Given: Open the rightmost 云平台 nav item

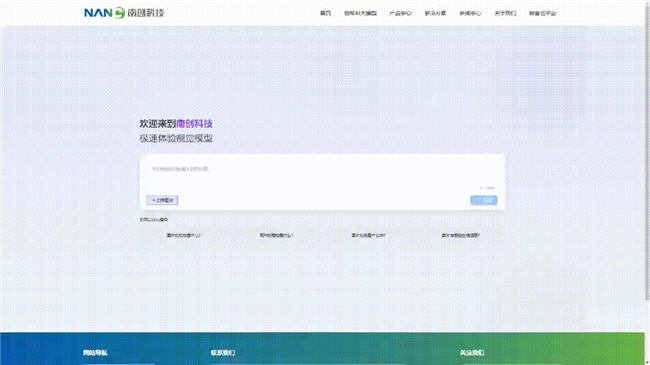Looking at the screenshot, I should [x=542, y=13].
